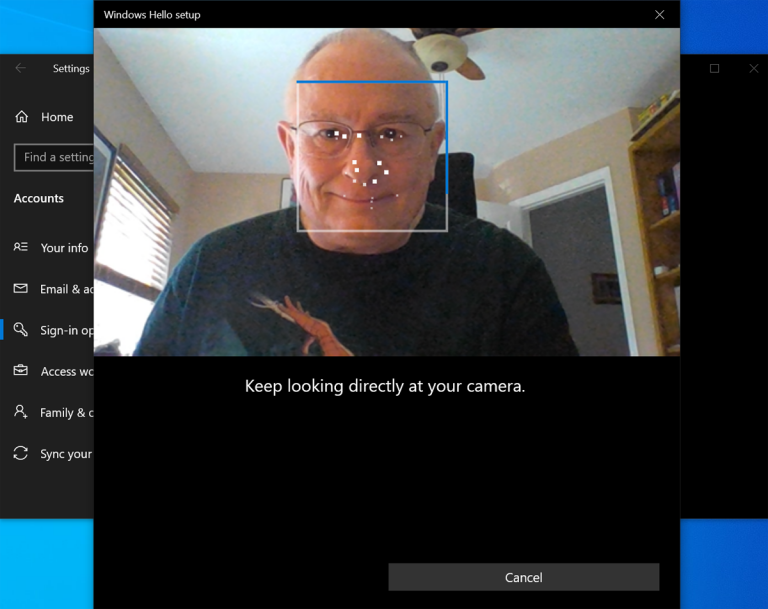768x609 pixels.
Task: Click the Access work briefcase icon
Action: click(x=21, y=370)
